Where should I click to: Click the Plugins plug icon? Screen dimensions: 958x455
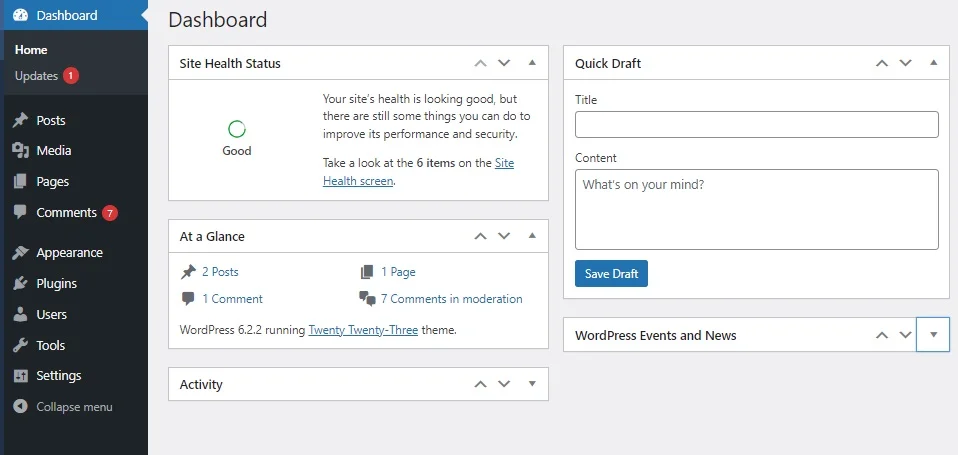click(20, 283)
